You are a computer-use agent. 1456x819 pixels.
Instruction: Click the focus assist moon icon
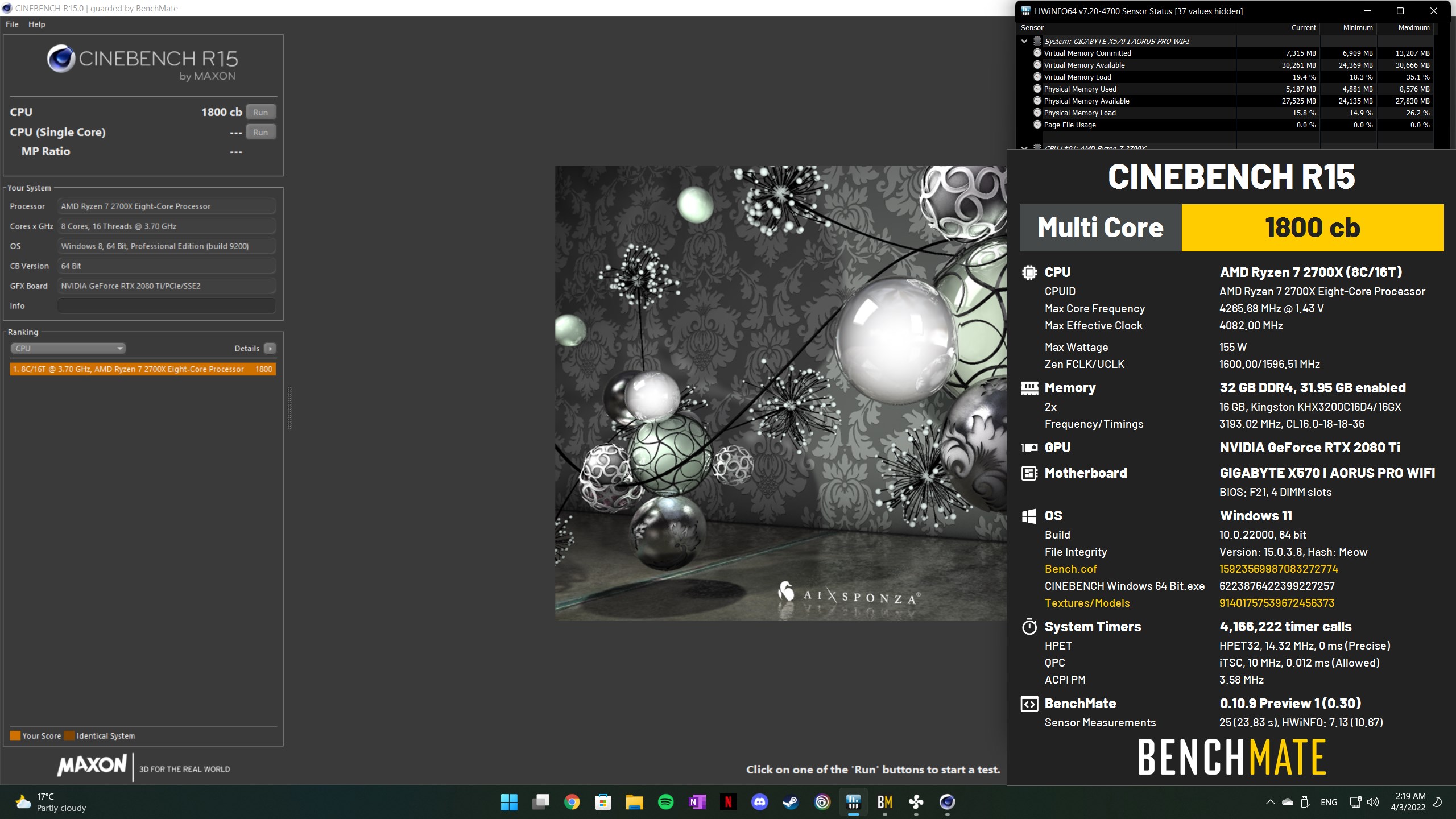pos(1437,802)
